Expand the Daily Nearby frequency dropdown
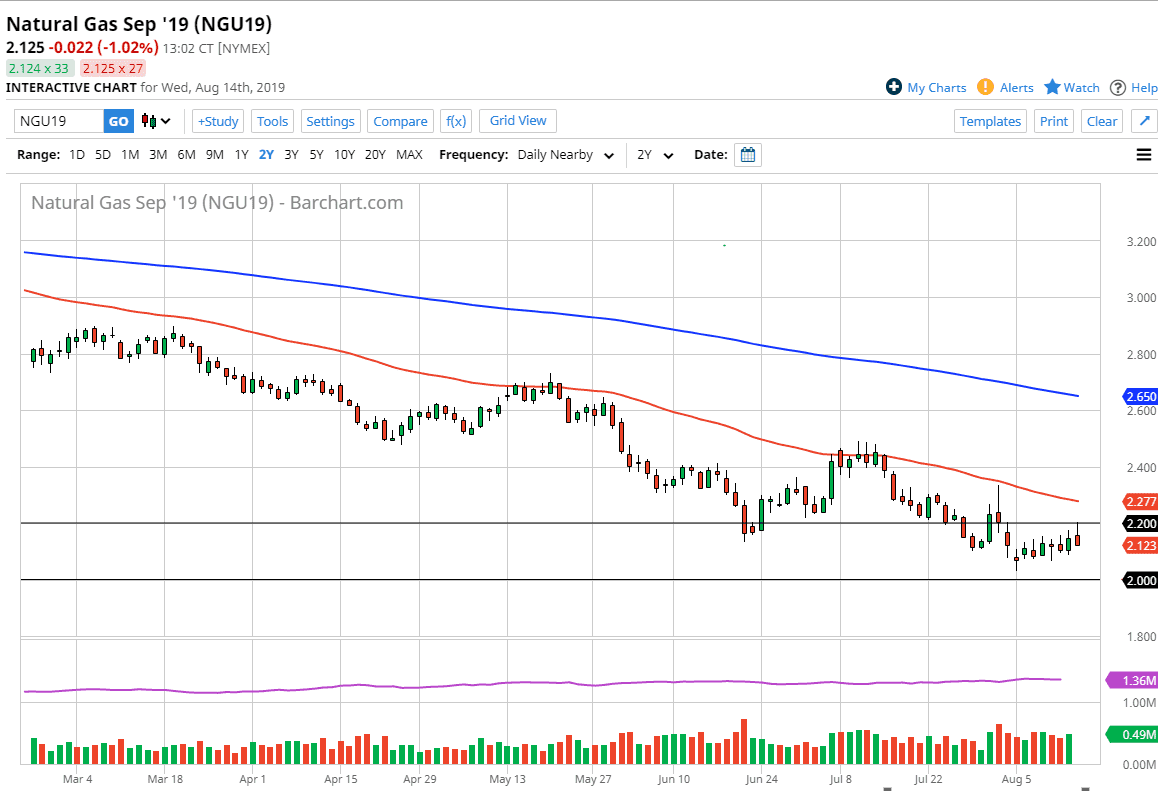Image resolution: width=1158 pixels, height=791 pixels. coord(565,155)
